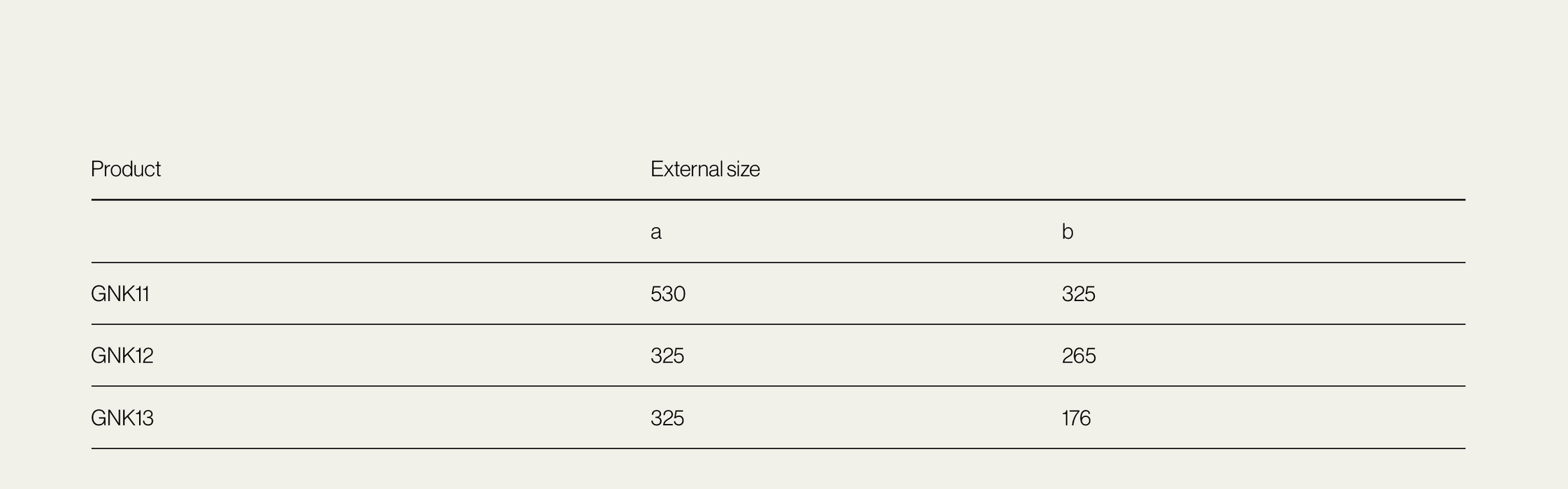Image resolution: width=1568 pixels, height=489 pixels.
Task: Select the 265 value for GNK12
Action: (1078, 356)
